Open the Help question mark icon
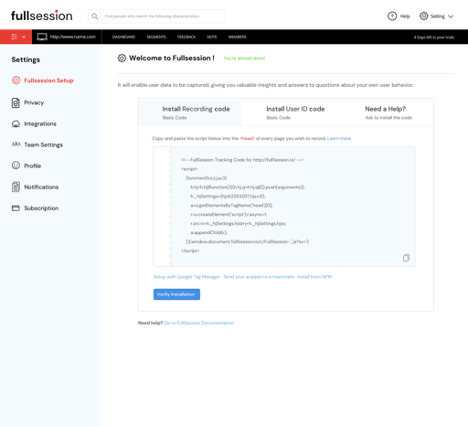The width and height of the screenshot is (468, 427). [392, 16]
